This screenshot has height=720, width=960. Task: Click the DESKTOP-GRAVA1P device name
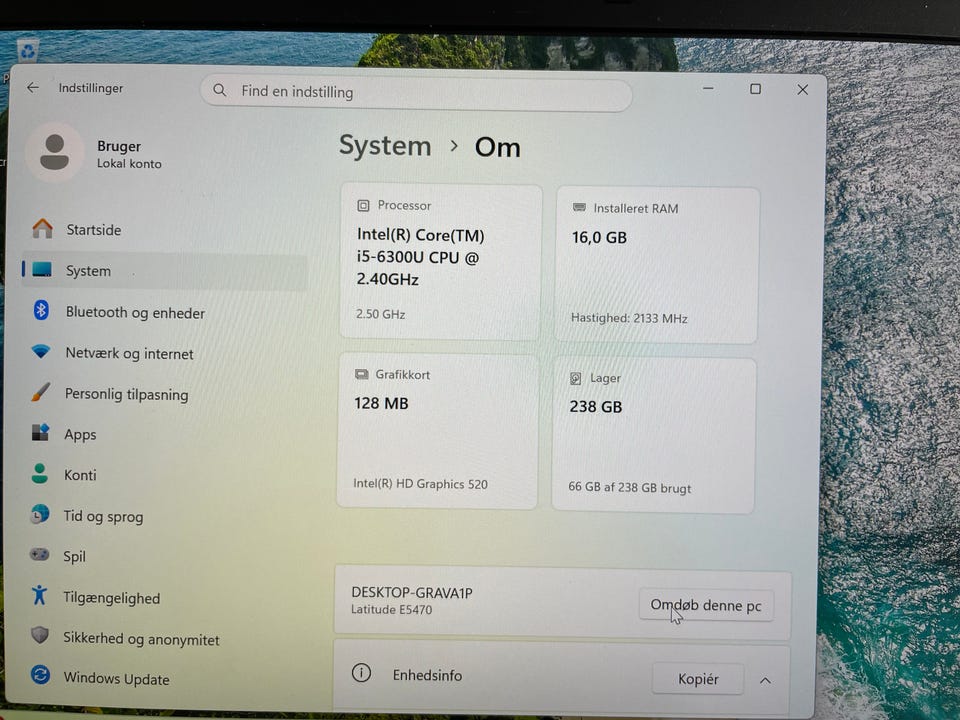coord(412,593)
